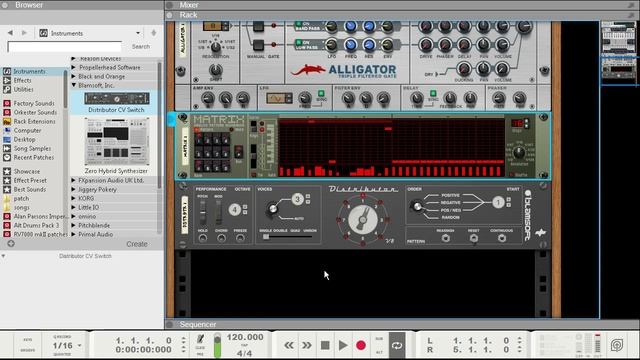Click the browser search input field
640x360 pixels.
point(64,47)
